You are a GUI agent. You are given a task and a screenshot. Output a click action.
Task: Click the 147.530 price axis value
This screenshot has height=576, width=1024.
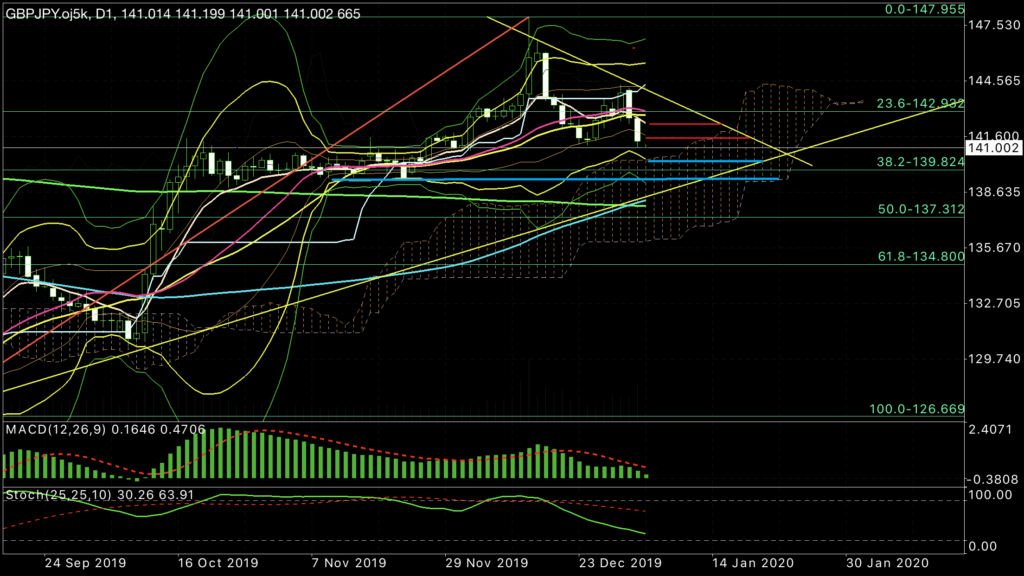(x=995, y=25)
